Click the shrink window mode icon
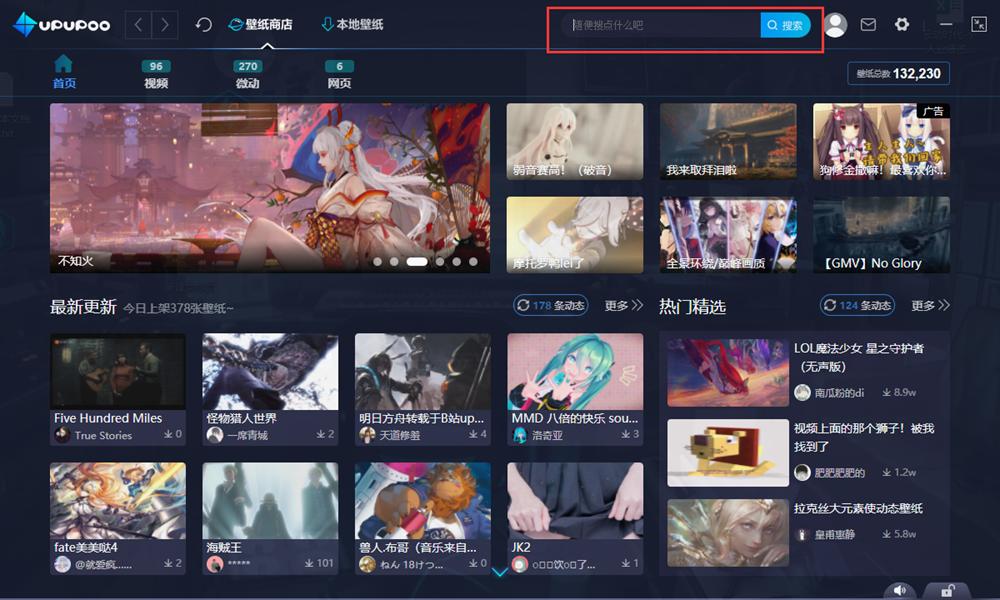The image size is (1000, 600). [979, 25]
